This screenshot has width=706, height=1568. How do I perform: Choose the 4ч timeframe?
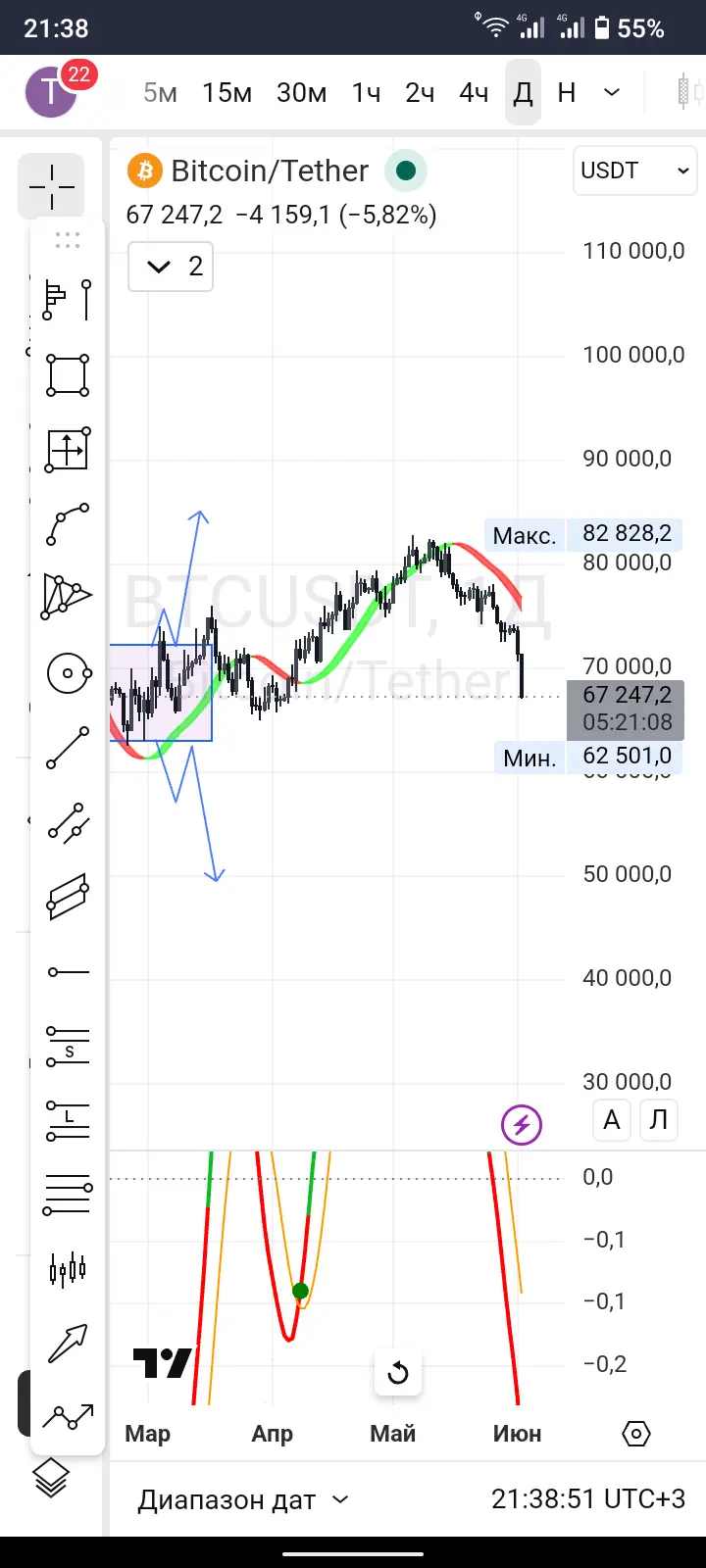(x=474, y=93)
